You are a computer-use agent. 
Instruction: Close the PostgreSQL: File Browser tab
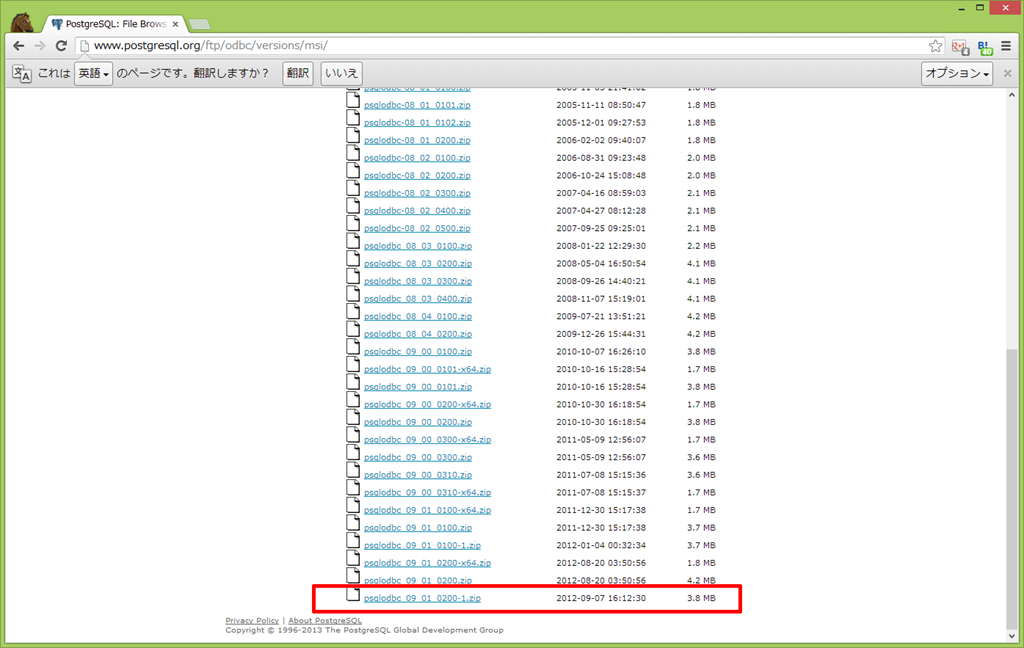click(x=175, y=24)
